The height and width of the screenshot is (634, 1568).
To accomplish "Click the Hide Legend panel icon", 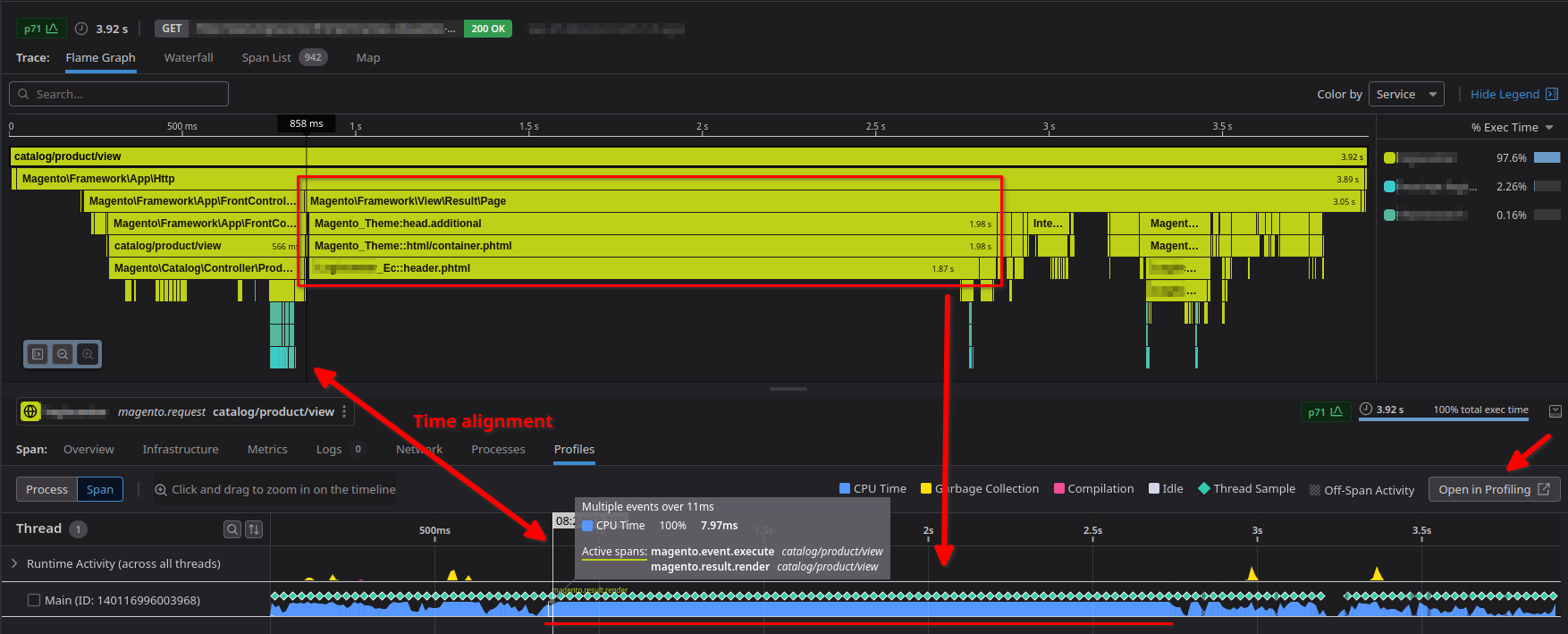I will (1552, 94).
